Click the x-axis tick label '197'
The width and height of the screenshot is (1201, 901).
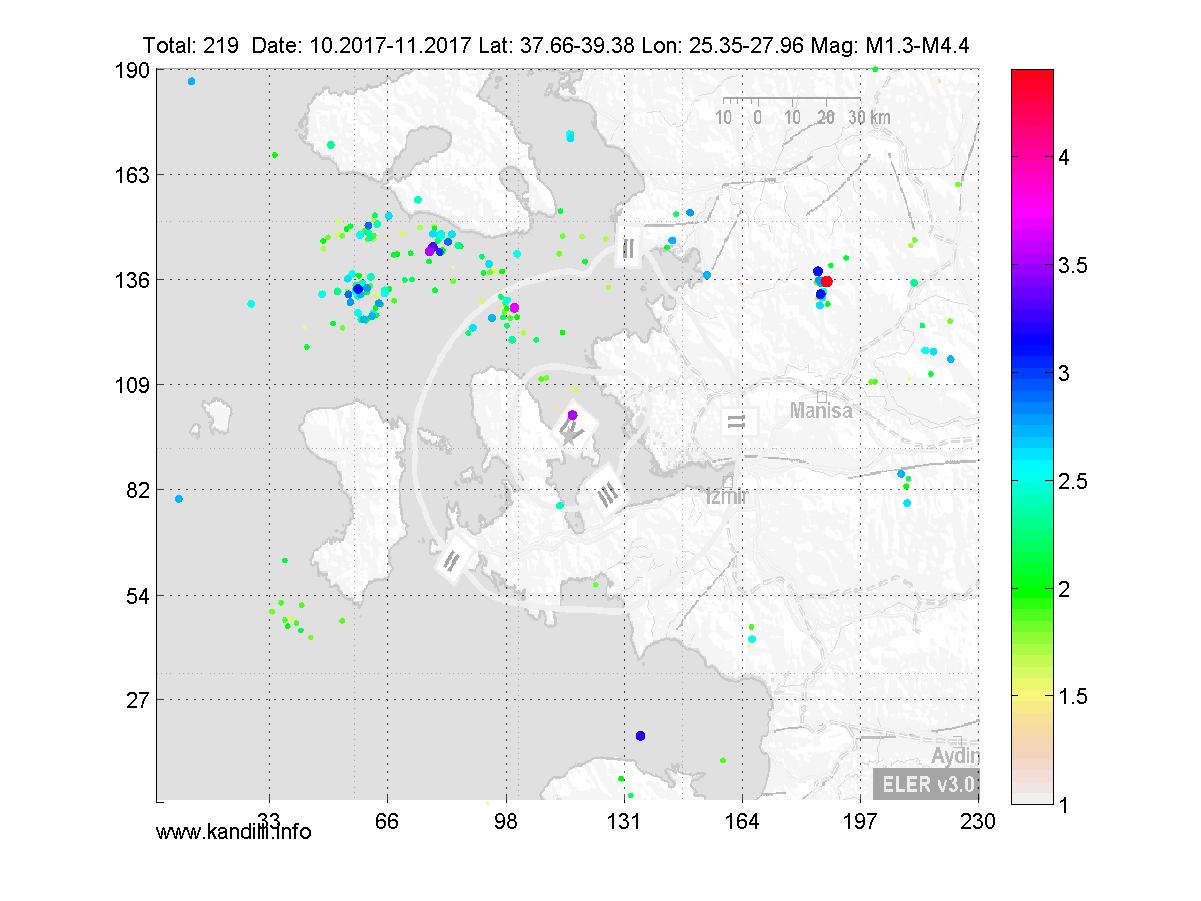click(860, 820)
